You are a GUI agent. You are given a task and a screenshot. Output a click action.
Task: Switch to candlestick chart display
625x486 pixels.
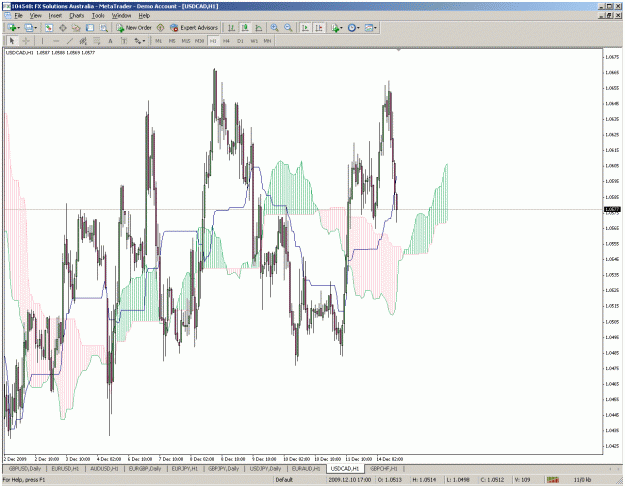[x=245, y=28]
